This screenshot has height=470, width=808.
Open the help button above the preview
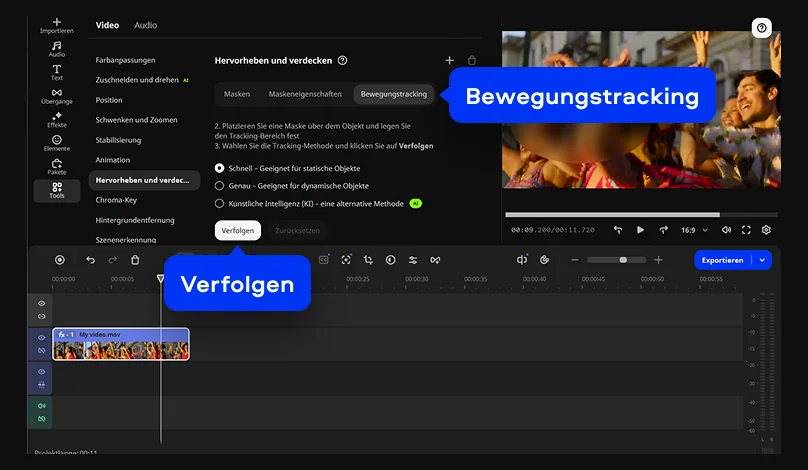tap(762, 28)
